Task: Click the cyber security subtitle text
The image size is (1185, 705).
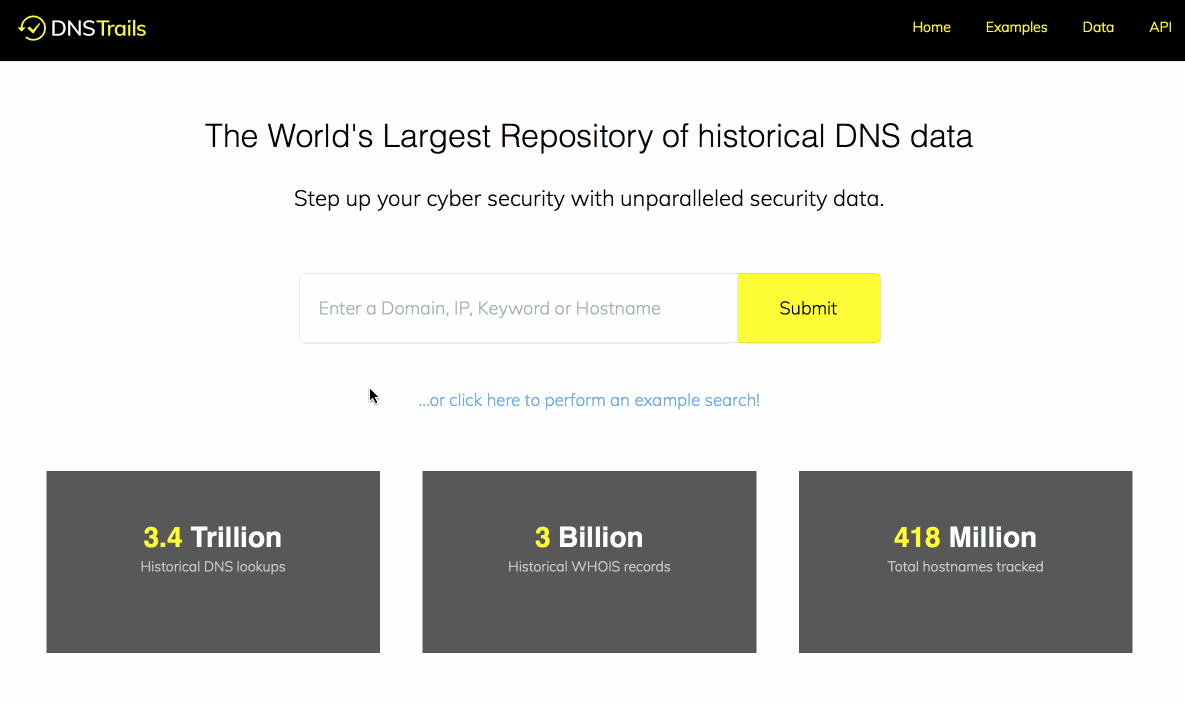Action: coord(589,199)
